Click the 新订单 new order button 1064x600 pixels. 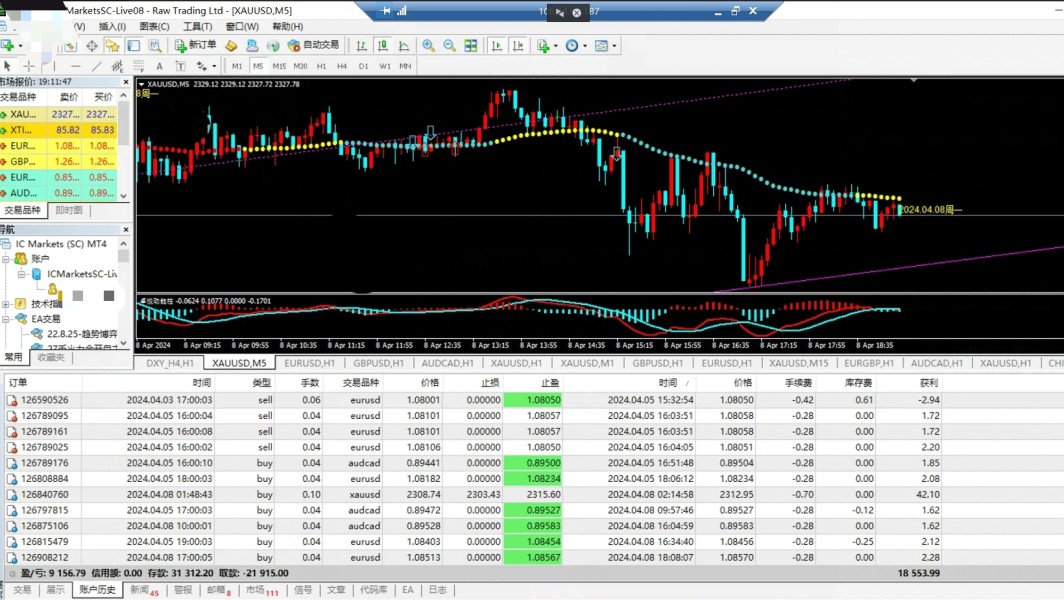click(195, 45)
